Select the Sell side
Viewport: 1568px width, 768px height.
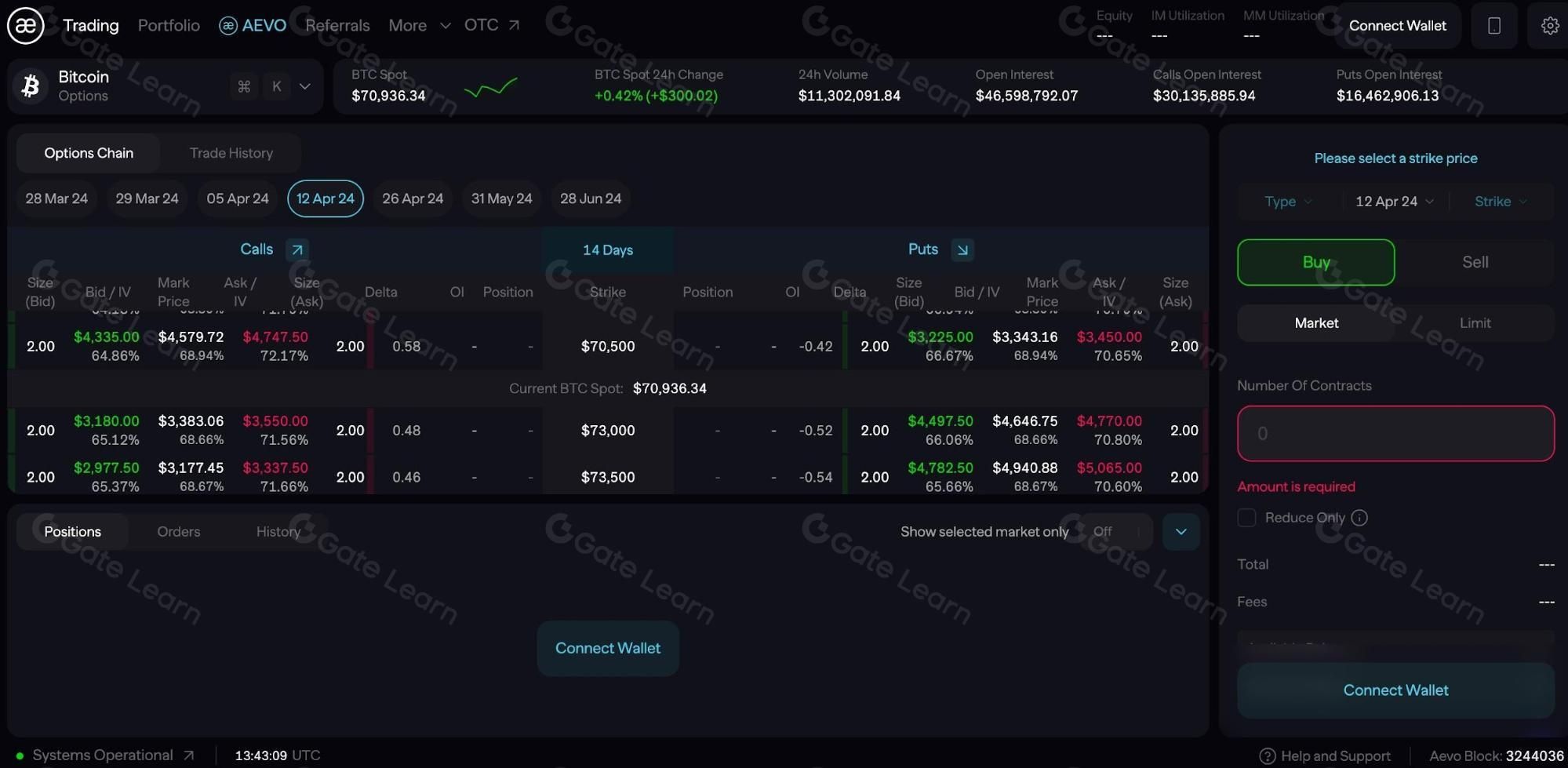pyautogui.click(x=1475, y=262)
